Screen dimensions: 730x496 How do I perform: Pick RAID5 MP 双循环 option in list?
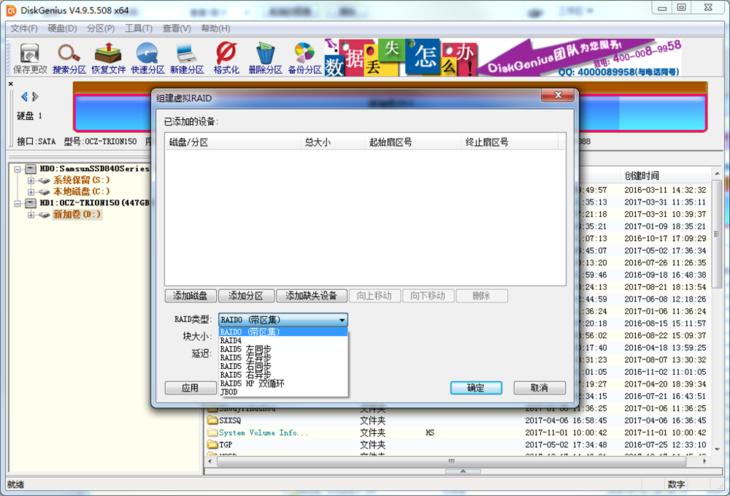click(252, 383)
